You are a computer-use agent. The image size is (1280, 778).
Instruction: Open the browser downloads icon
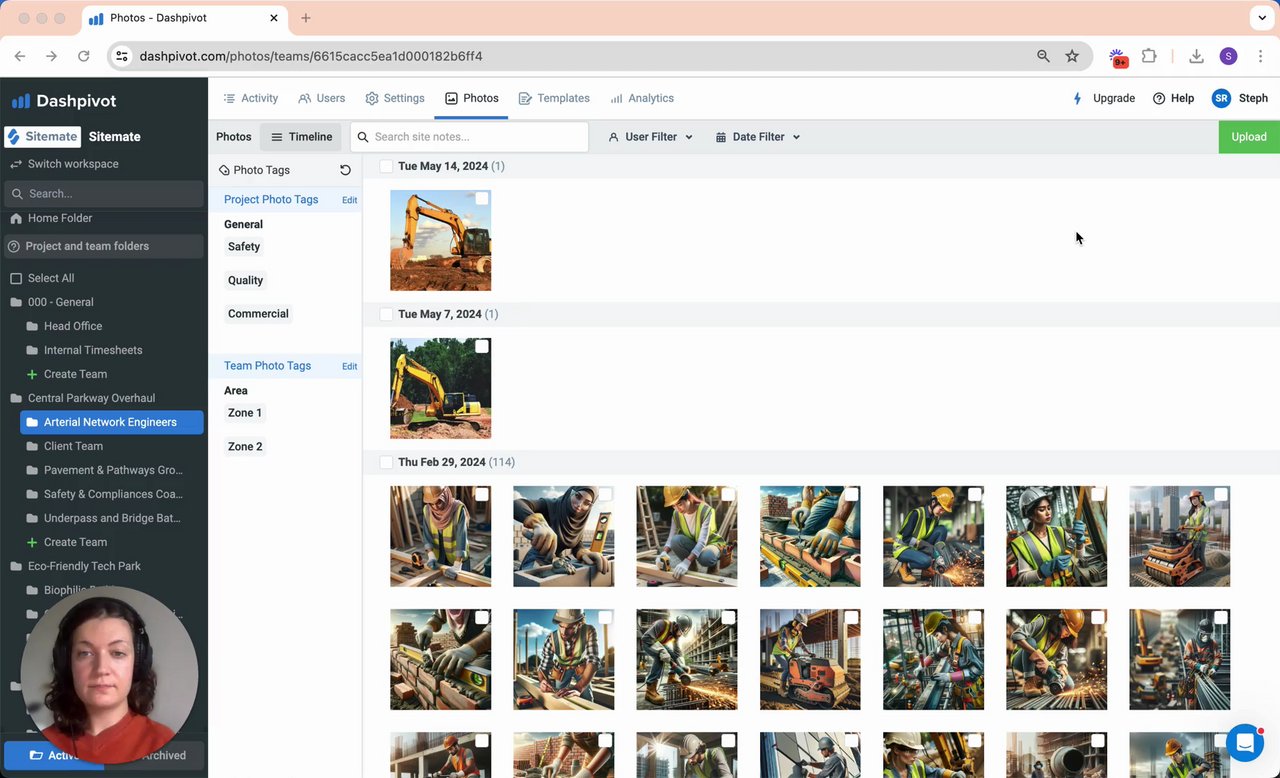(1196, 56)
